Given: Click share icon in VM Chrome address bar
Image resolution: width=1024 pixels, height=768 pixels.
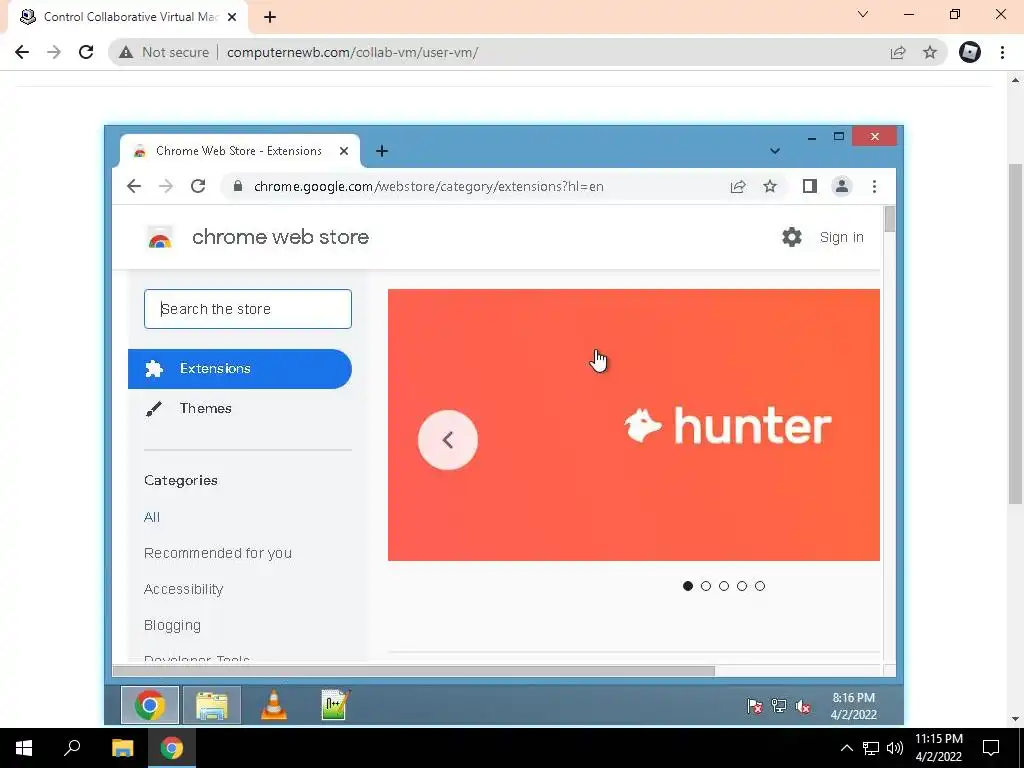Looking at the screenshot, I should (738, 186).
